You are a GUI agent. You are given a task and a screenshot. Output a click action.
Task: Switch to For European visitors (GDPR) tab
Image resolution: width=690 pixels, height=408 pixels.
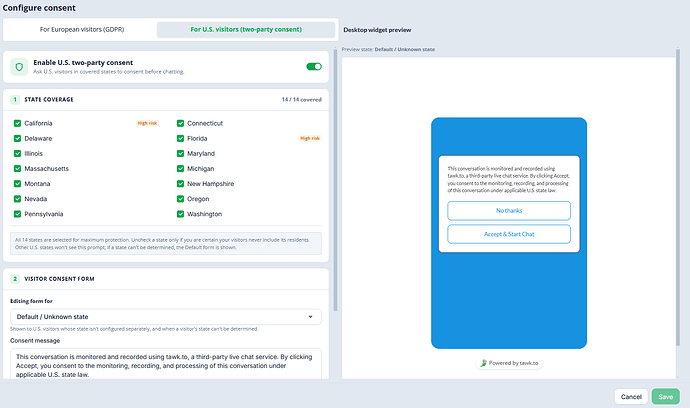click(x=82, y=29)
